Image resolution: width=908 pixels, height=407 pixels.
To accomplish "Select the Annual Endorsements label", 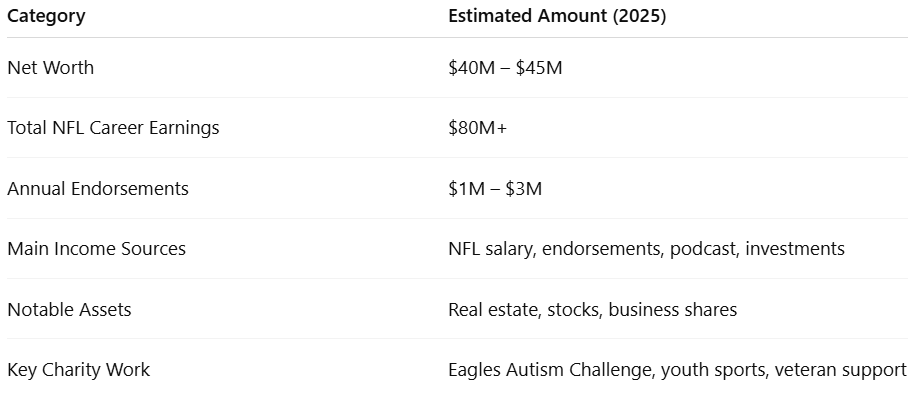I will tap(98, 189).
